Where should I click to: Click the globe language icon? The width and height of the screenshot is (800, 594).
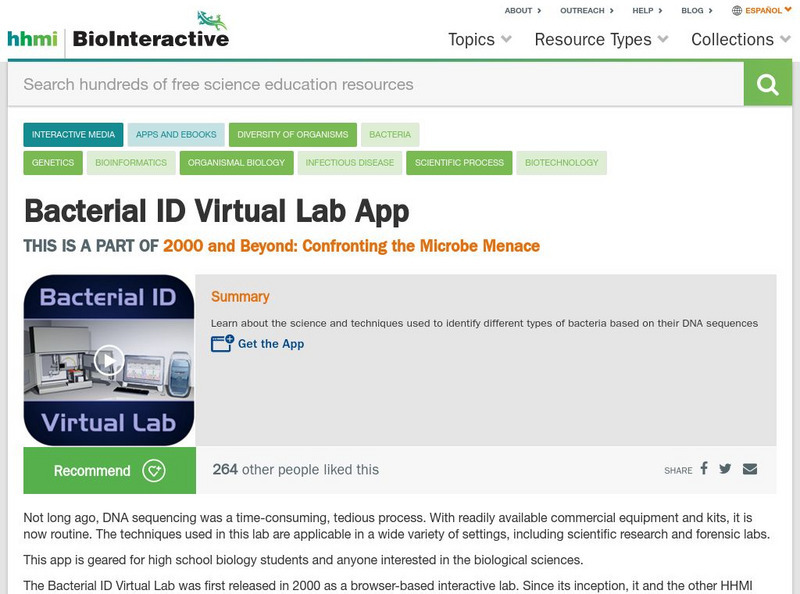[x=737, y=10]
